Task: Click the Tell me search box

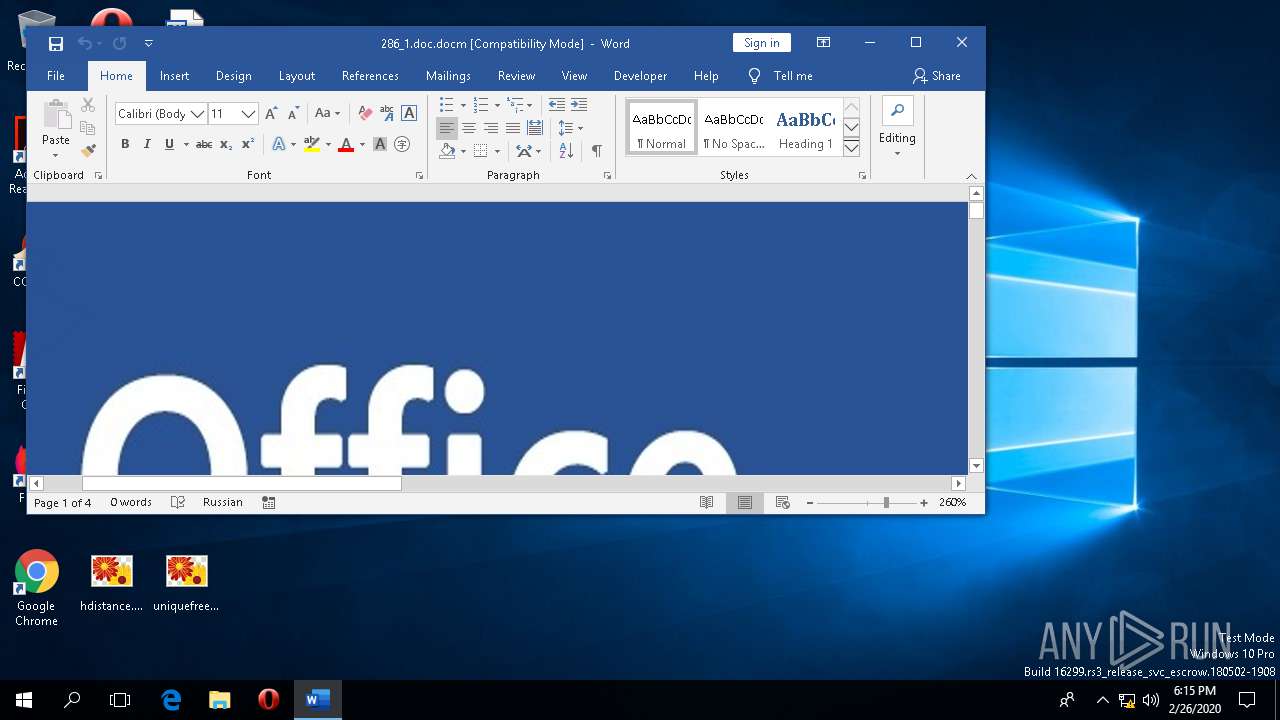Action: click(781, 76)
